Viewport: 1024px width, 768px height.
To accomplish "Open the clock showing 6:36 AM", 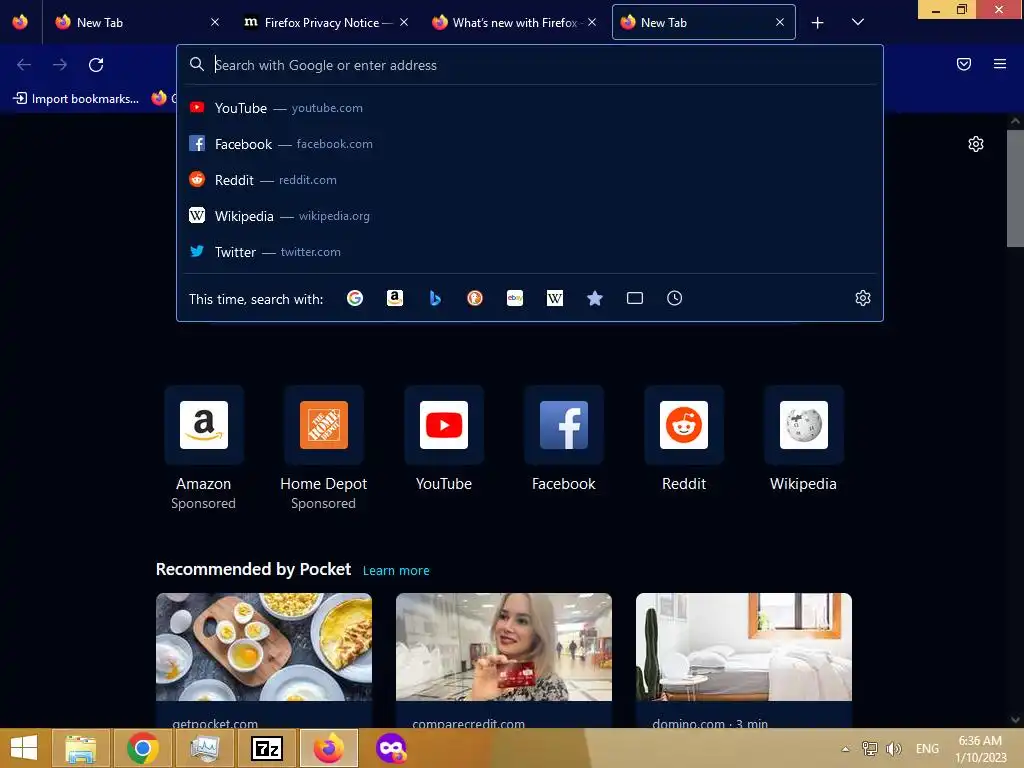I will 980,748.
